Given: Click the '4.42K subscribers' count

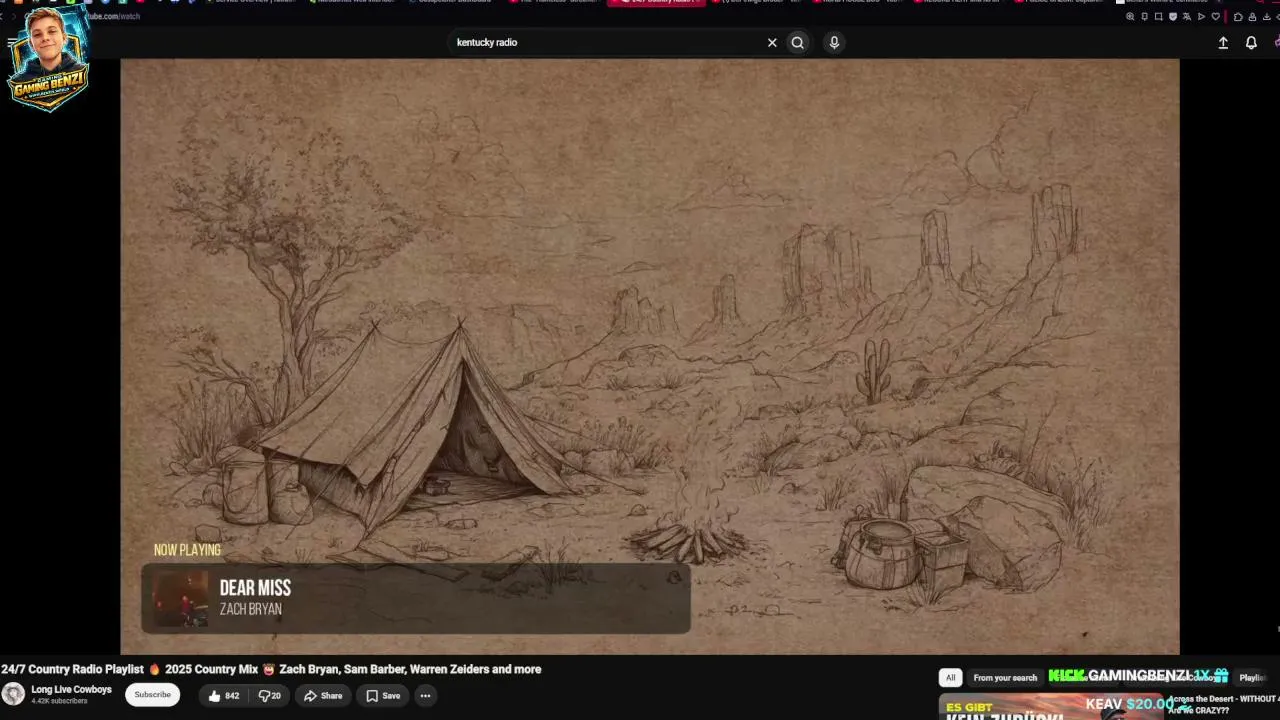Looking at the screenshot, I should 59,701.
